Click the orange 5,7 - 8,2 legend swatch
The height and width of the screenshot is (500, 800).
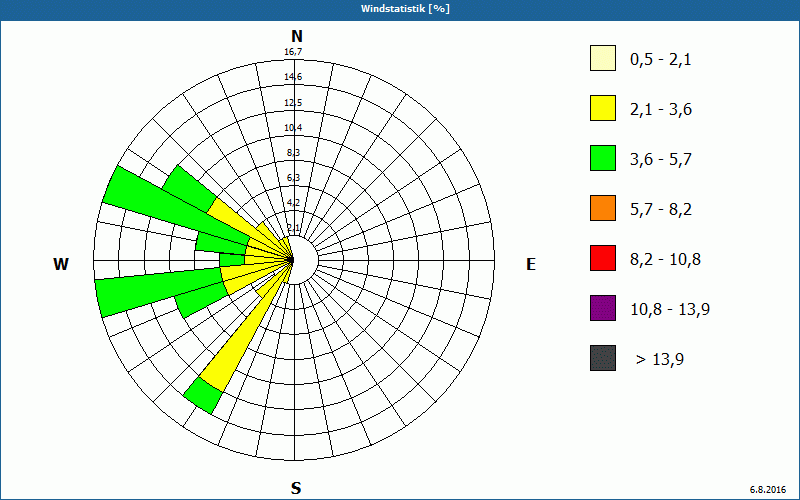click(603, 208)
